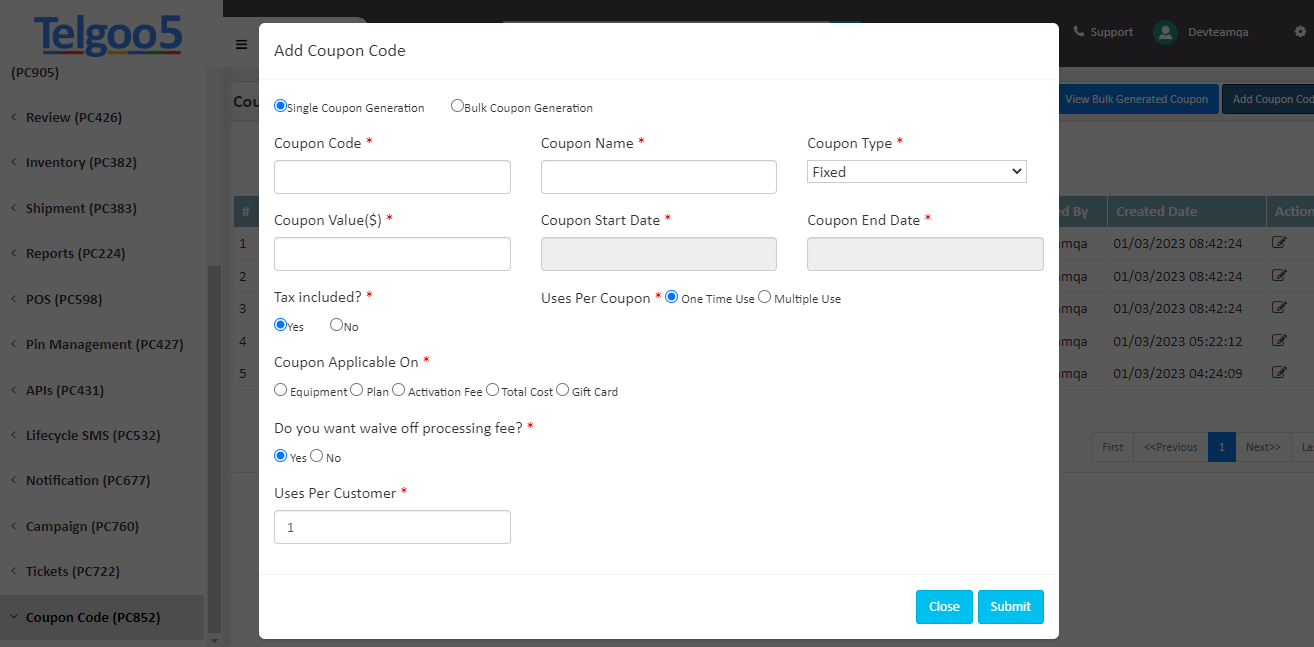Focus the Uses Per Customer field
Viewport: 1314px width, 647px height.
392,527
